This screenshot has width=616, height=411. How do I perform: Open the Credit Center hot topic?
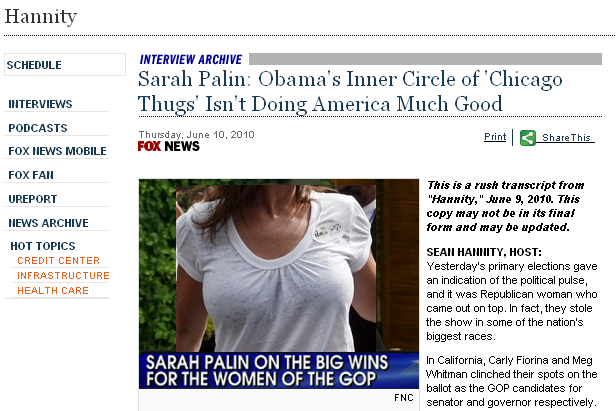(59, 261)
